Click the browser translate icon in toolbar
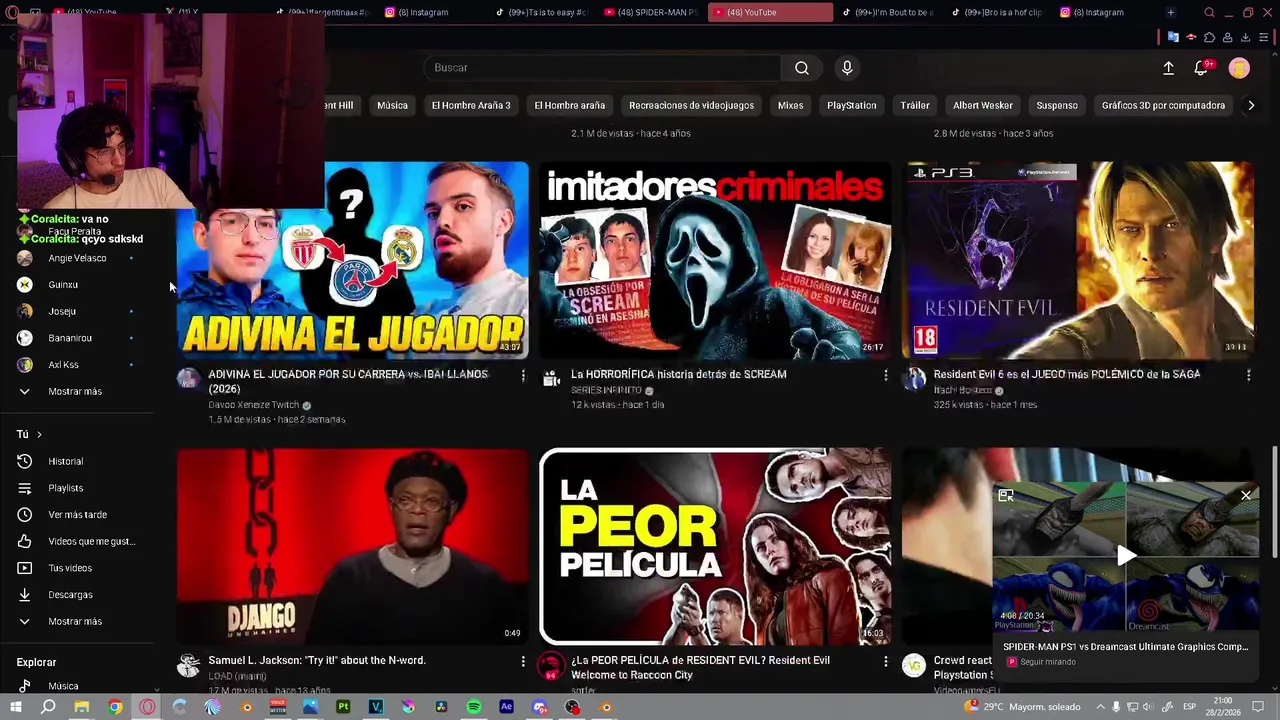This screenshot has width=1280, height=720. 1173,37
